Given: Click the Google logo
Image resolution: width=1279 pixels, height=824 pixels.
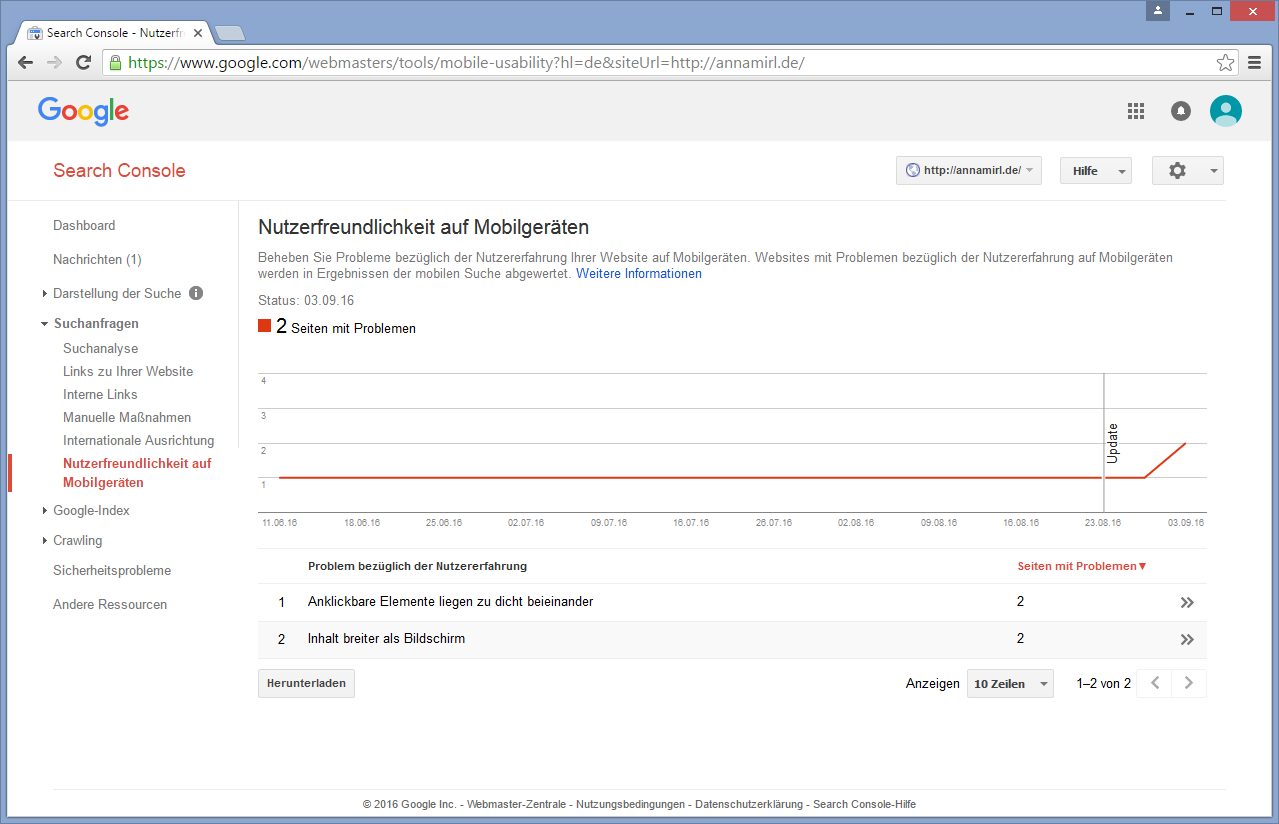Looking at the screenshot, I should click(x=84, y=111).
